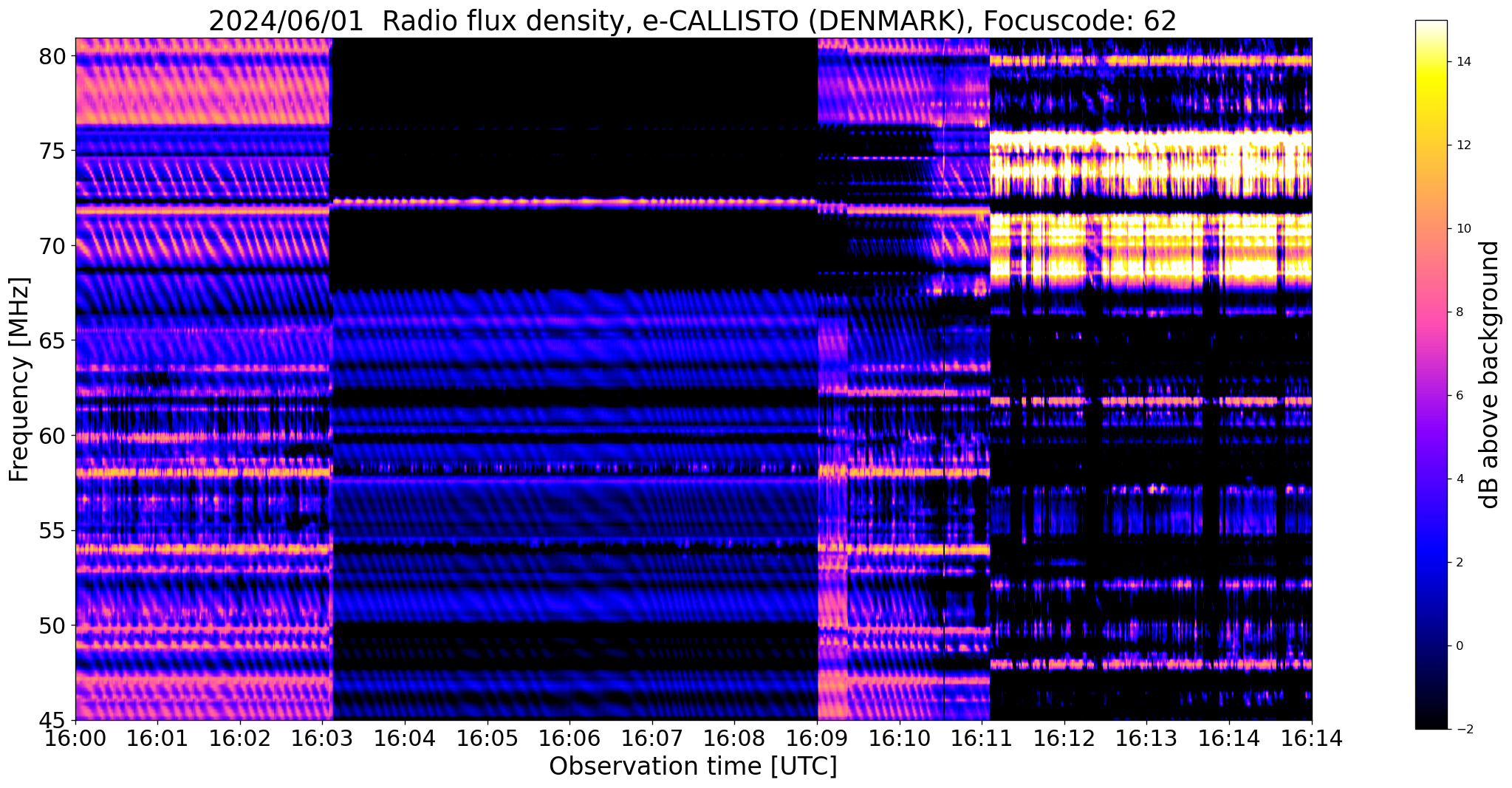Select the x-axis tick label 16:12

tap(1064, 738)
